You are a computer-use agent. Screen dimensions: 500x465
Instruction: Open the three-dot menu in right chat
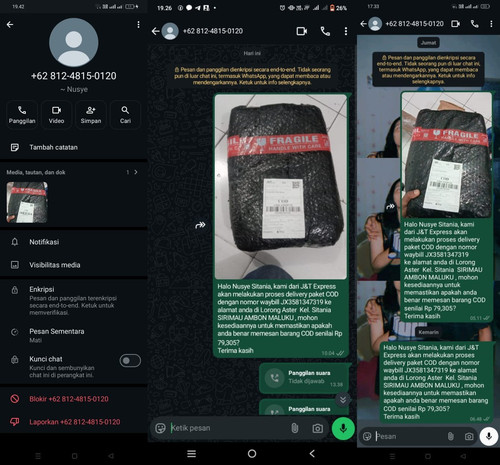pyautogui.click(x=491, y=24)
